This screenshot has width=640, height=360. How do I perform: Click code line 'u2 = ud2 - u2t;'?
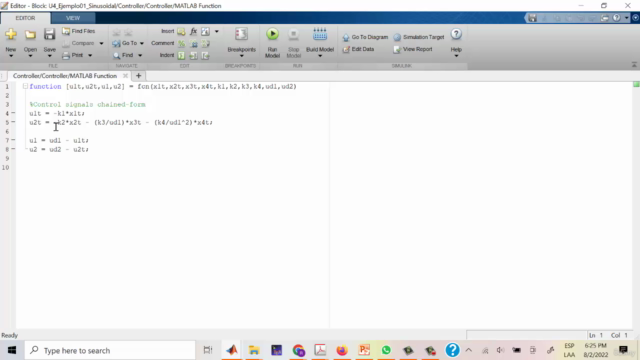tap(59, 149)
